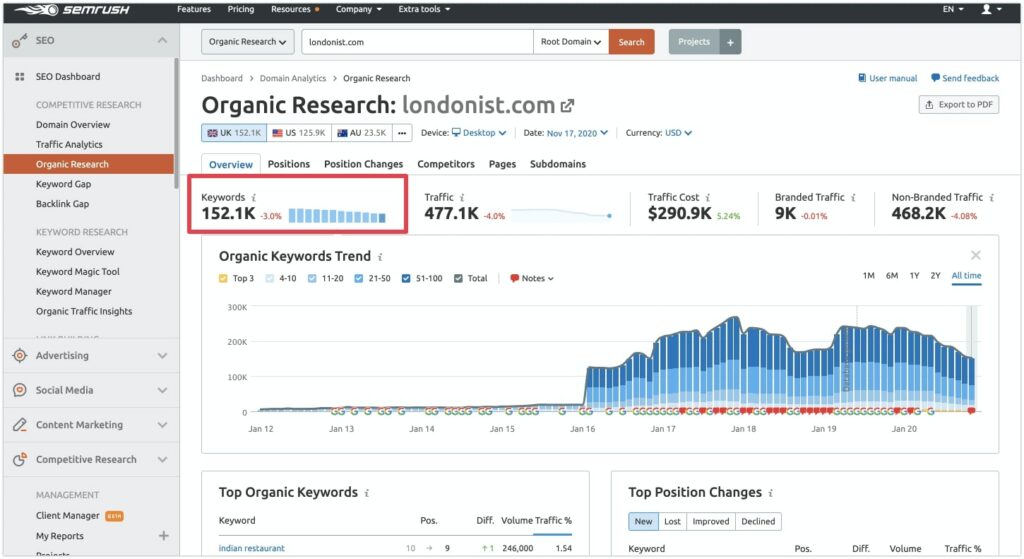The width and height of the screenshot is (1024, 559).
Task: Collapse the SEO sidebar section
Action: click(162, 40)
